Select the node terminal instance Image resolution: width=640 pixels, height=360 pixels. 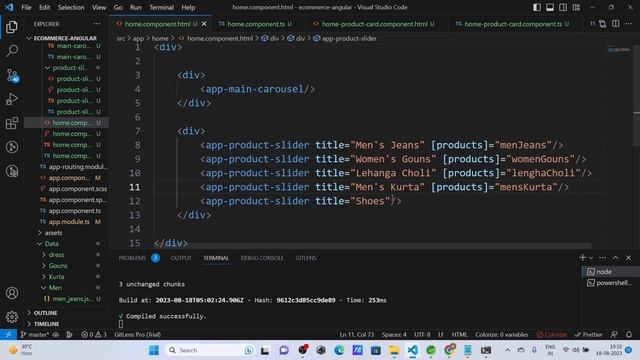tap(610, 271)
